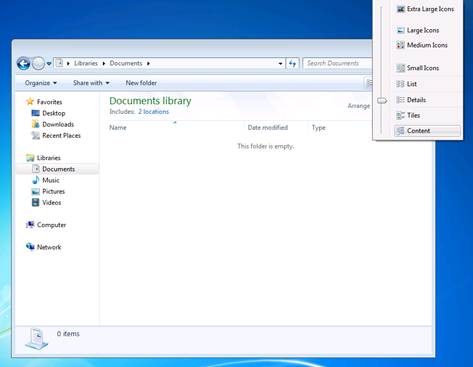
Task: Click the blue Back navigation arrow
Action: 24,63
